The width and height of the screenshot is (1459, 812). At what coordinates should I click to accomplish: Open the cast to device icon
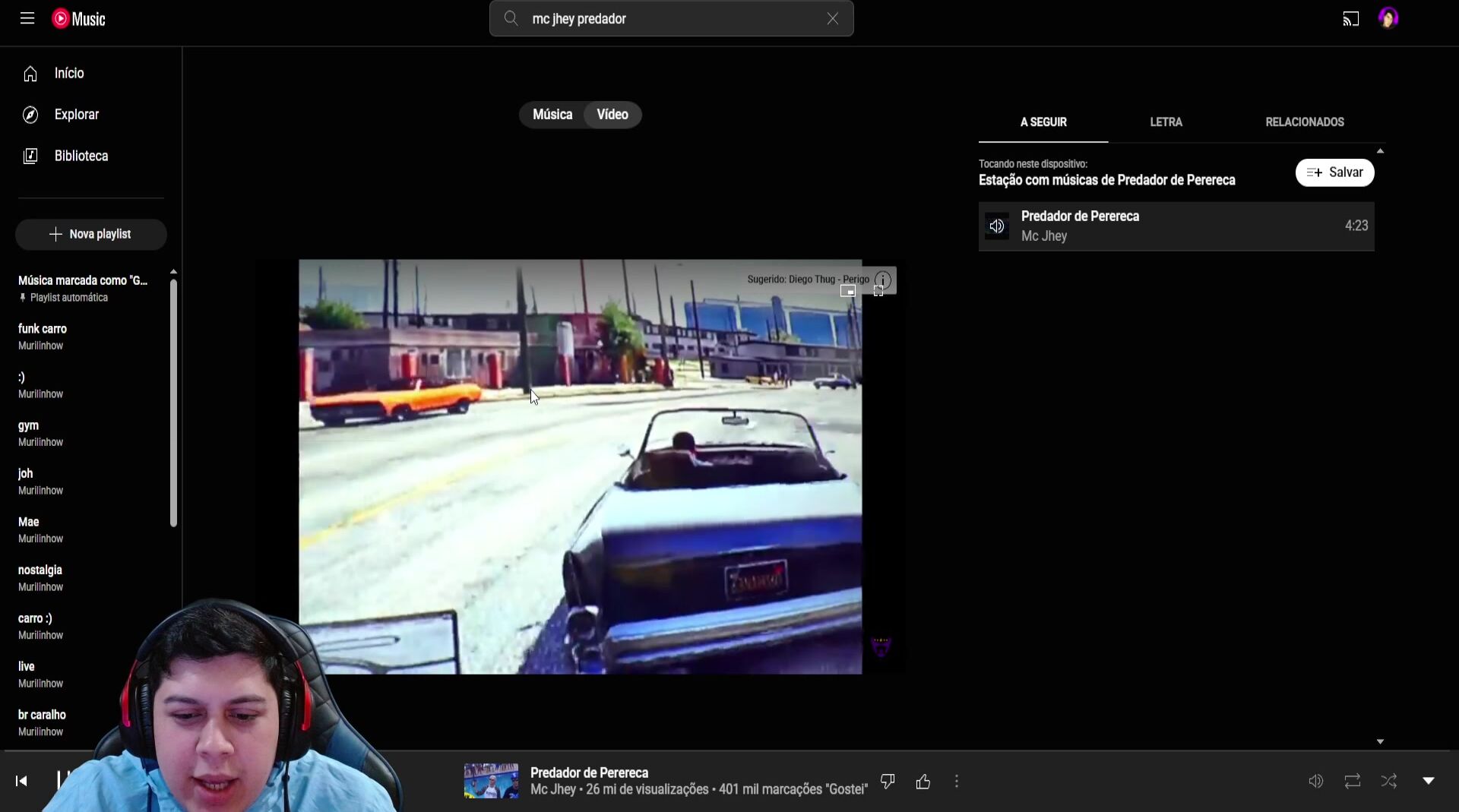point(1351,19)
